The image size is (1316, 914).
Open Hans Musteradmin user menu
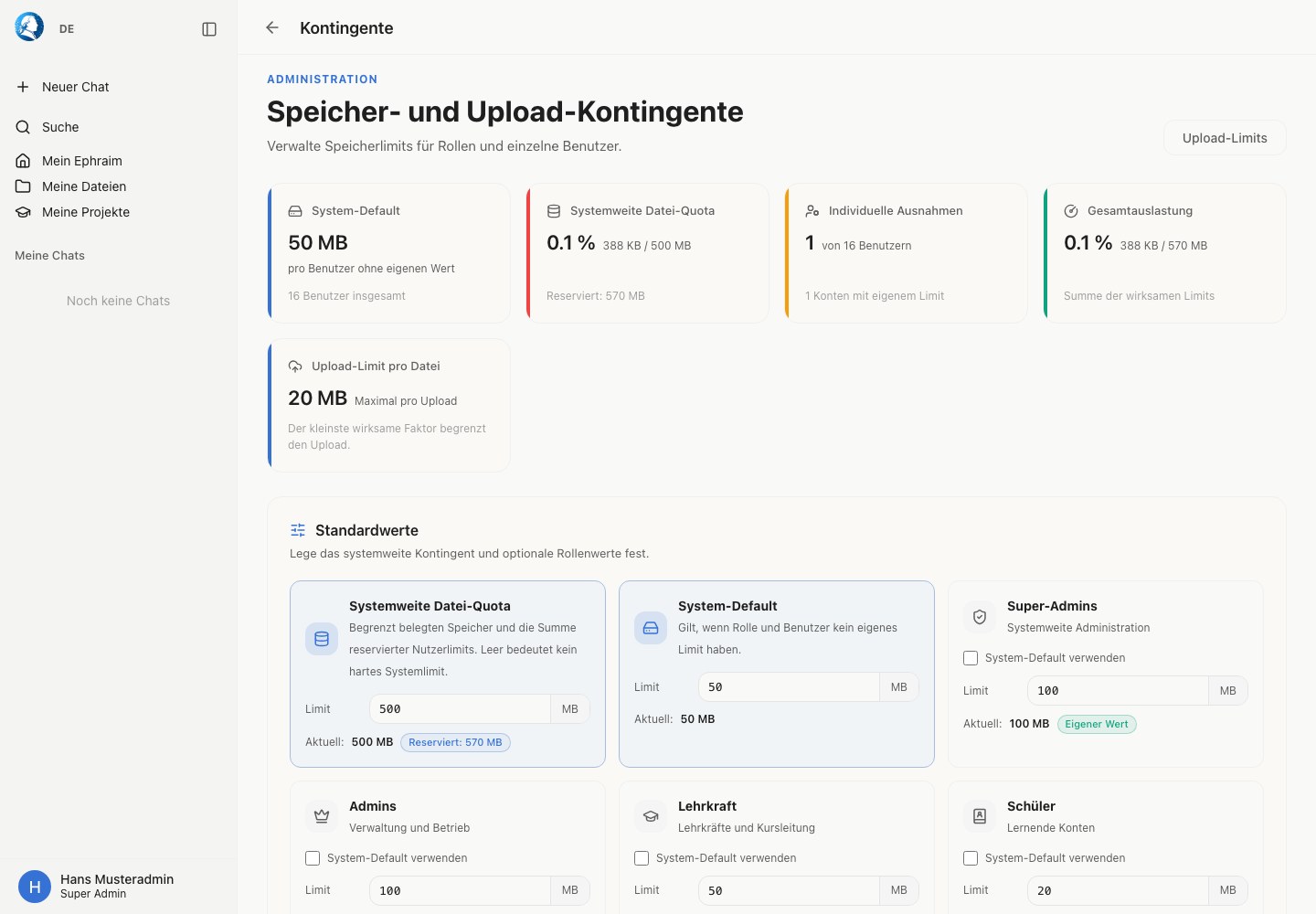[119, 887]
